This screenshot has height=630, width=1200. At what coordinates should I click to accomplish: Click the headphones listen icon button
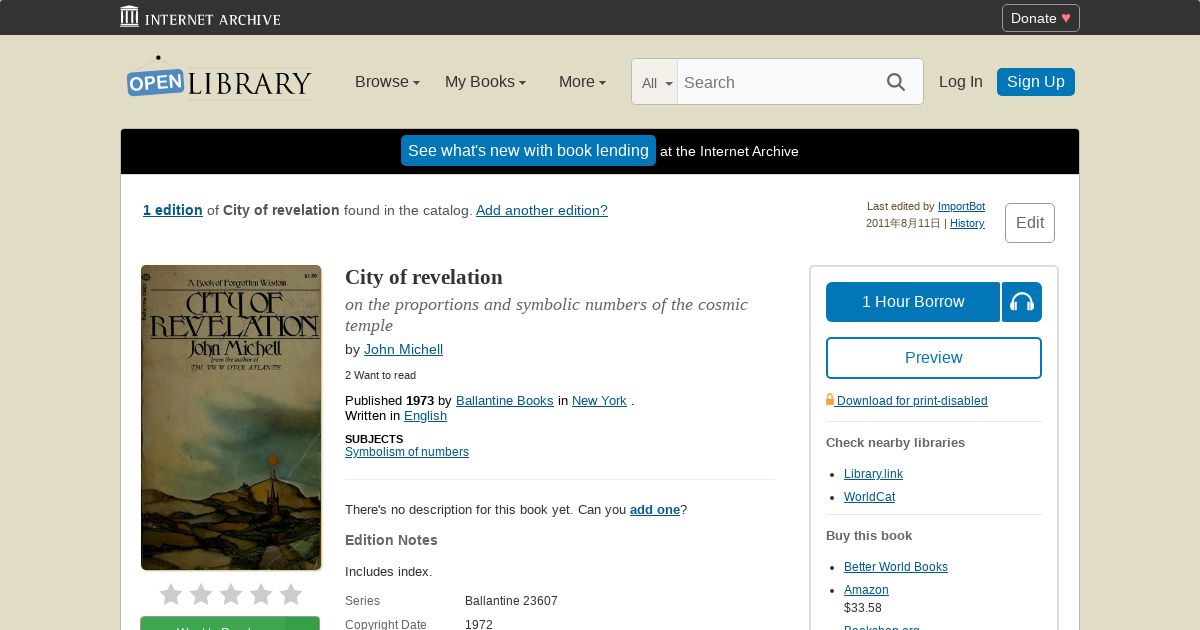[1022, 302]
